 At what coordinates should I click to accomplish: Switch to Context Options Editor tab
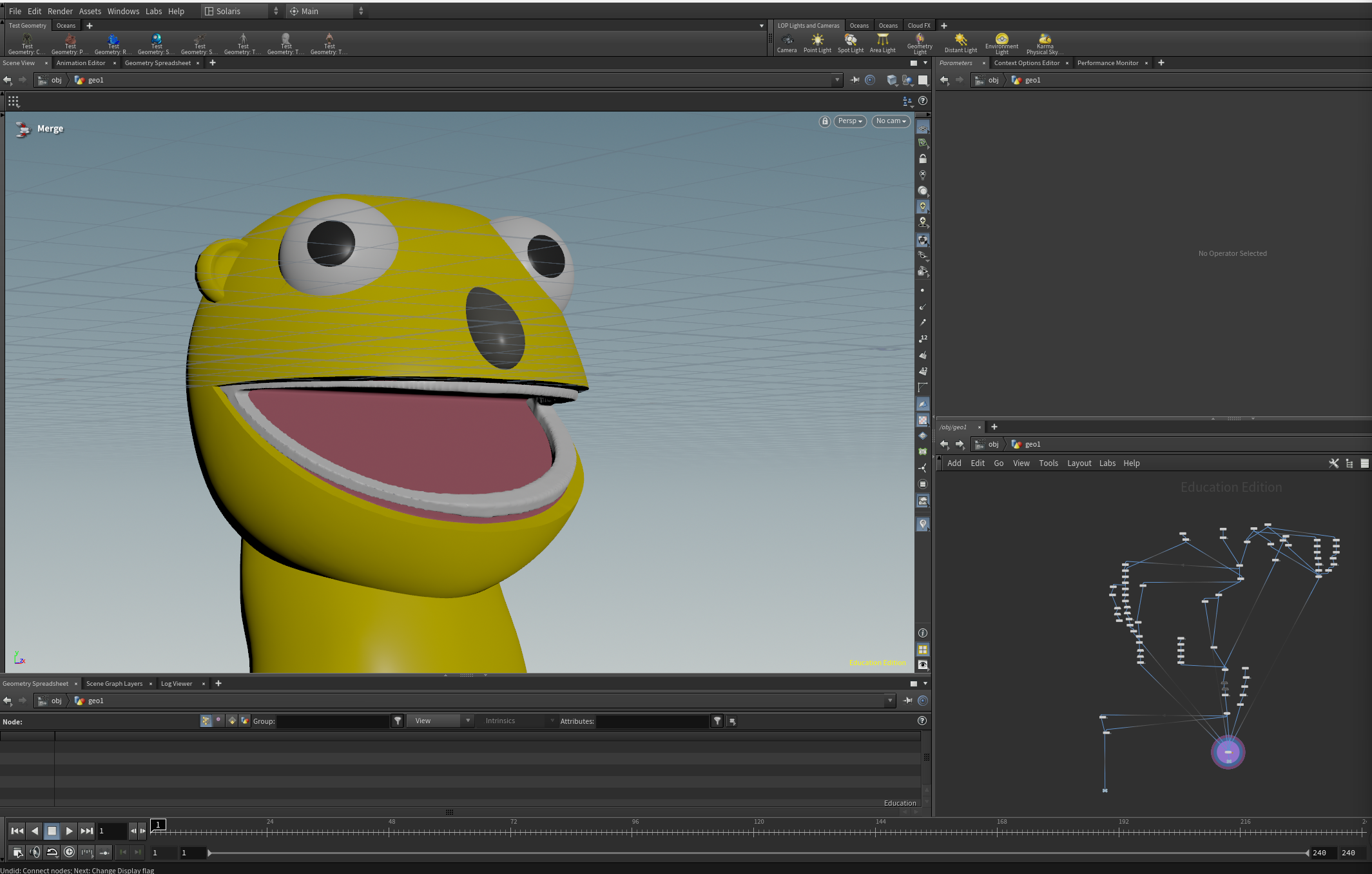[x=1027, y=63]
